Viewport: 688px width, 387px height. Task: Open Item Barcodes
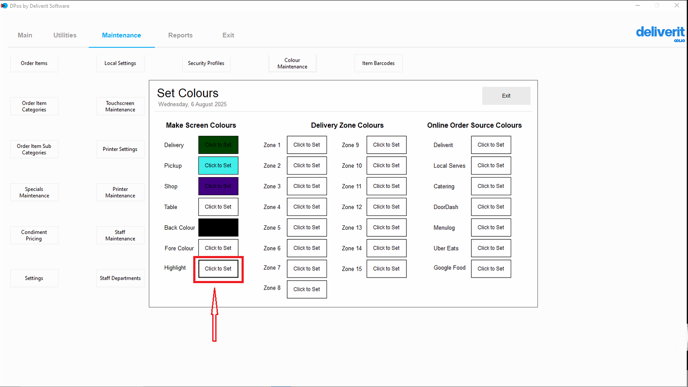[378, 63]
